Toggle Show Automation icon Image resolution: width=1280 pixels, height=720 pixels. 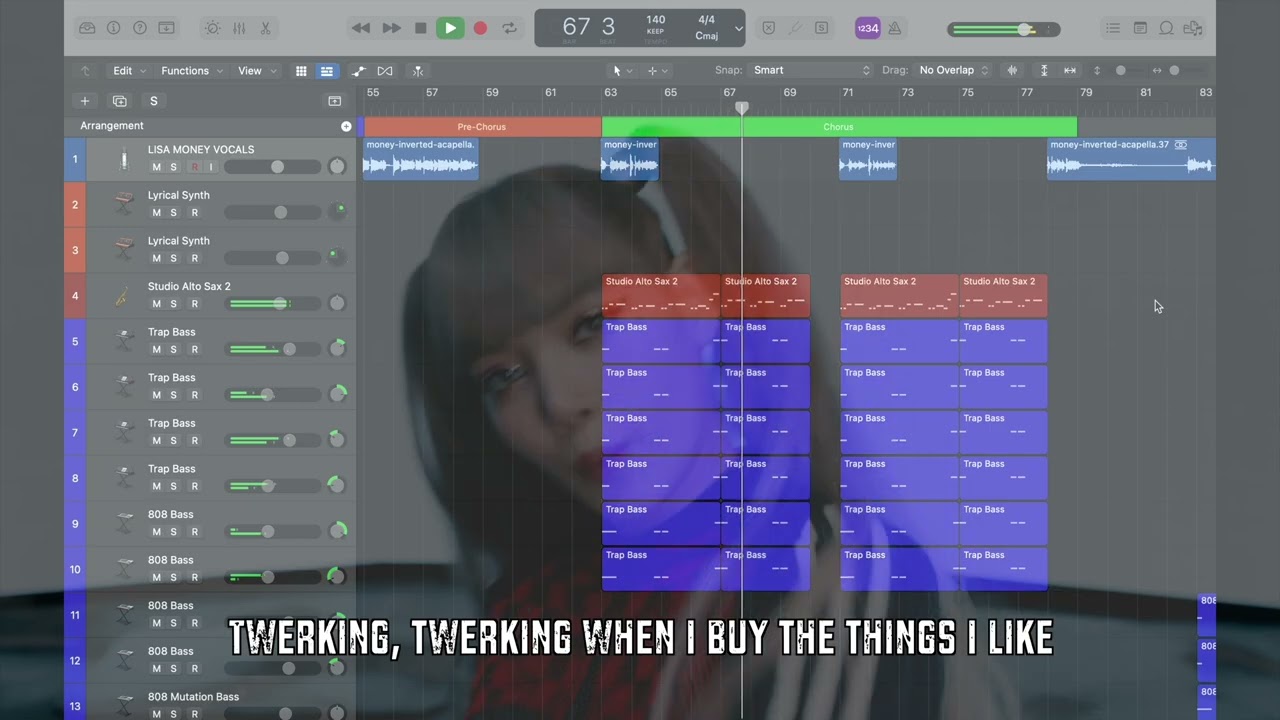click(x=359, y=71)
